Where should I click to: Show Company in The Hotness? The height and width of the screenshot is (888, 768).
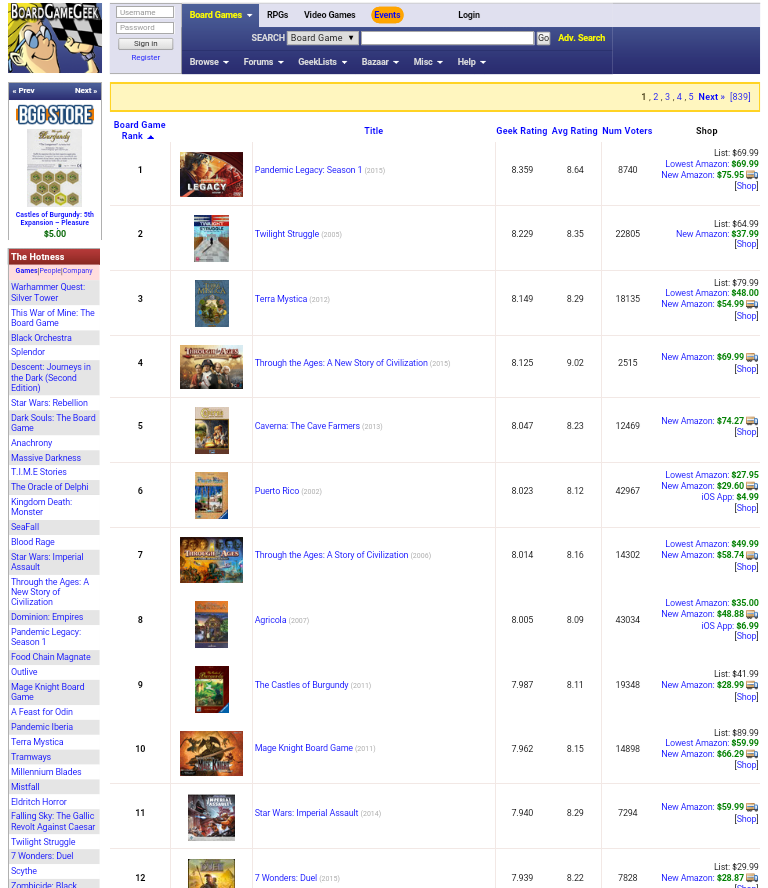(77, 271)
